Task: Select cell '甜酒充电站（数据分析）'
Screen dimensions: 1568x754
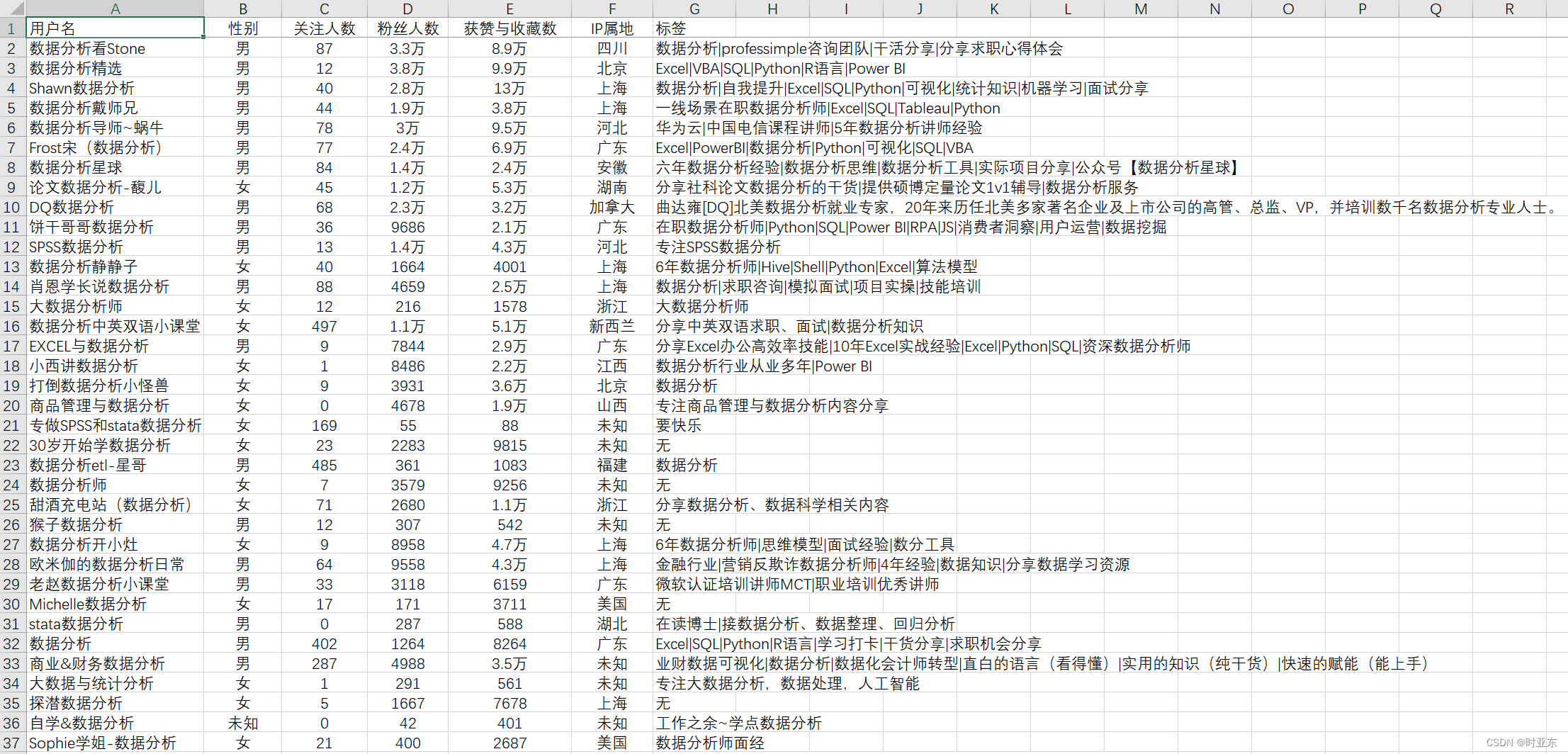Action: click(115, 505)
